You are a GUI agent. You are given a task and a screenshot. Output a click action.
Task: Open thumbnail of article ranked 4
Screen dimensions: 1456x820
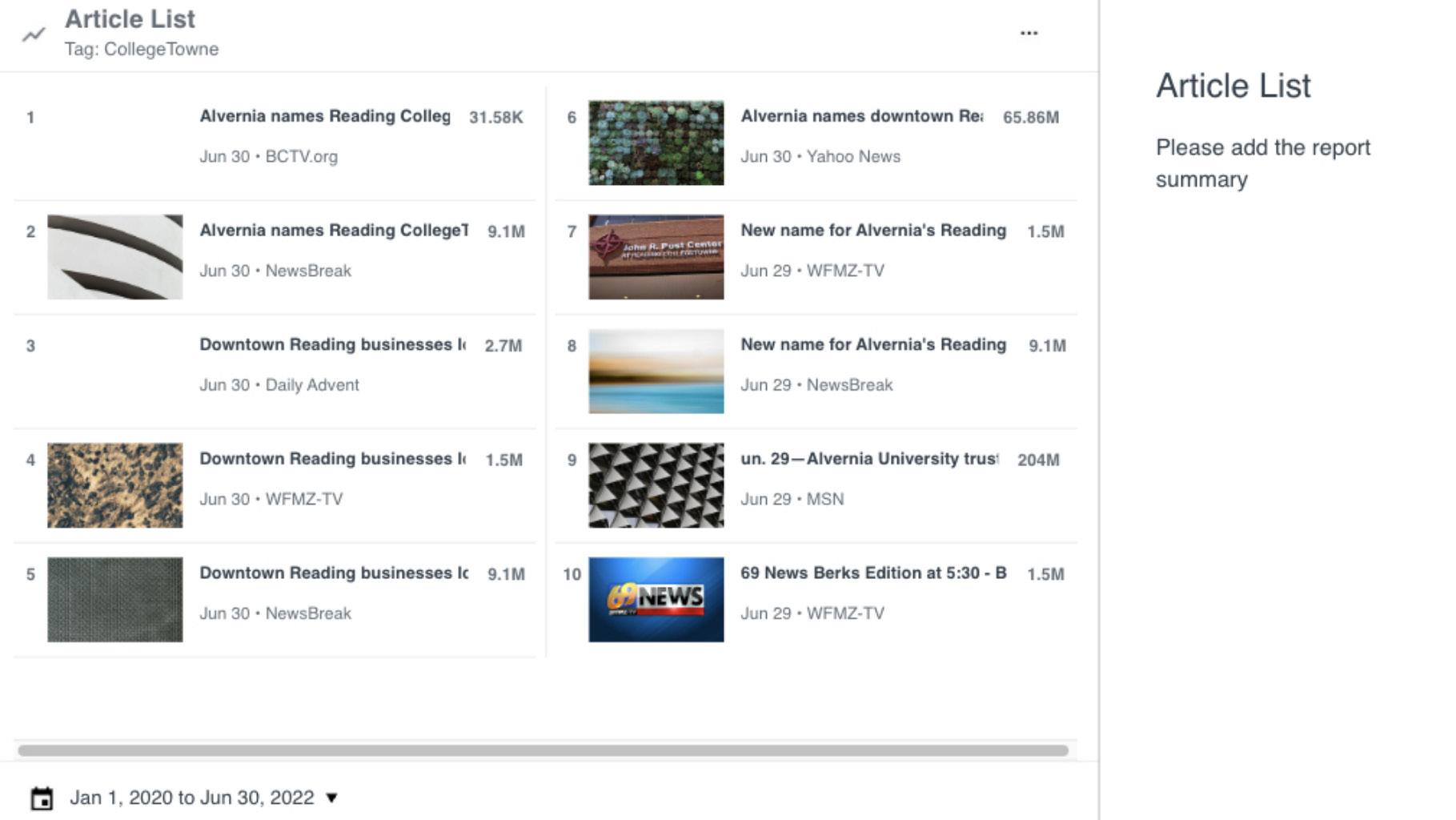tap(115, 485)
